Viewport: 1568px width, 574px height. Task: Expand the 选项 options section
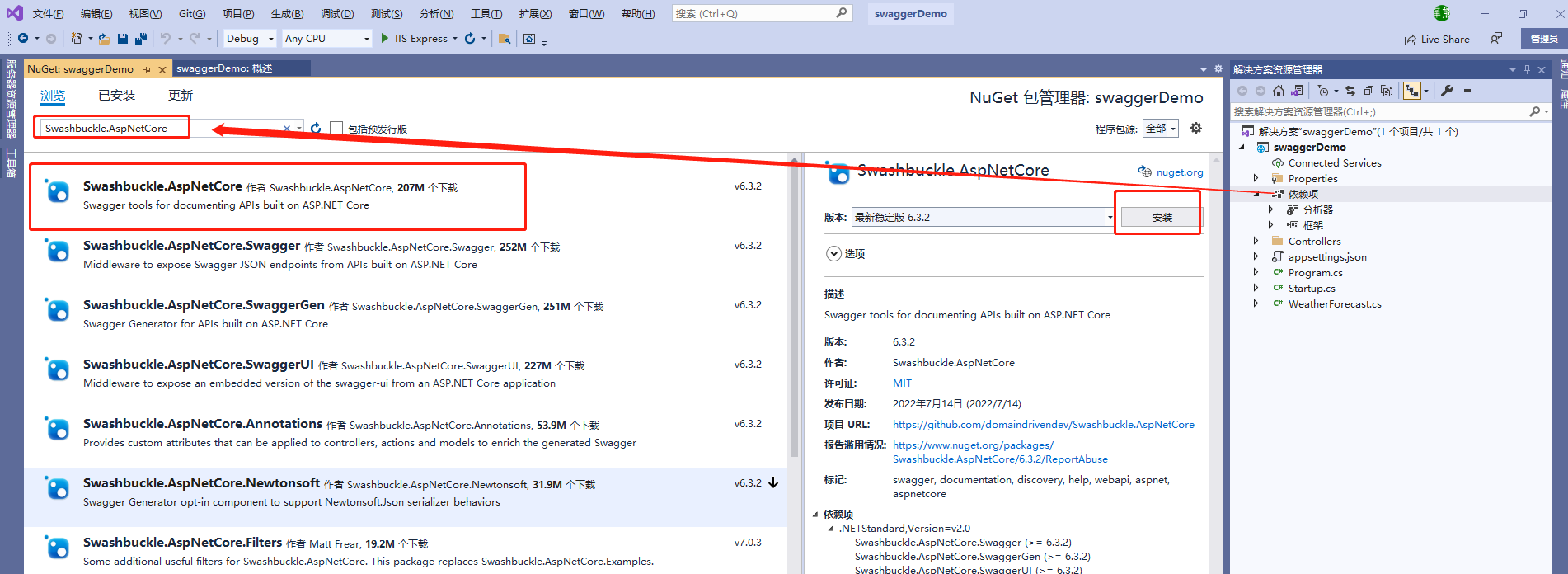(834, 254)
